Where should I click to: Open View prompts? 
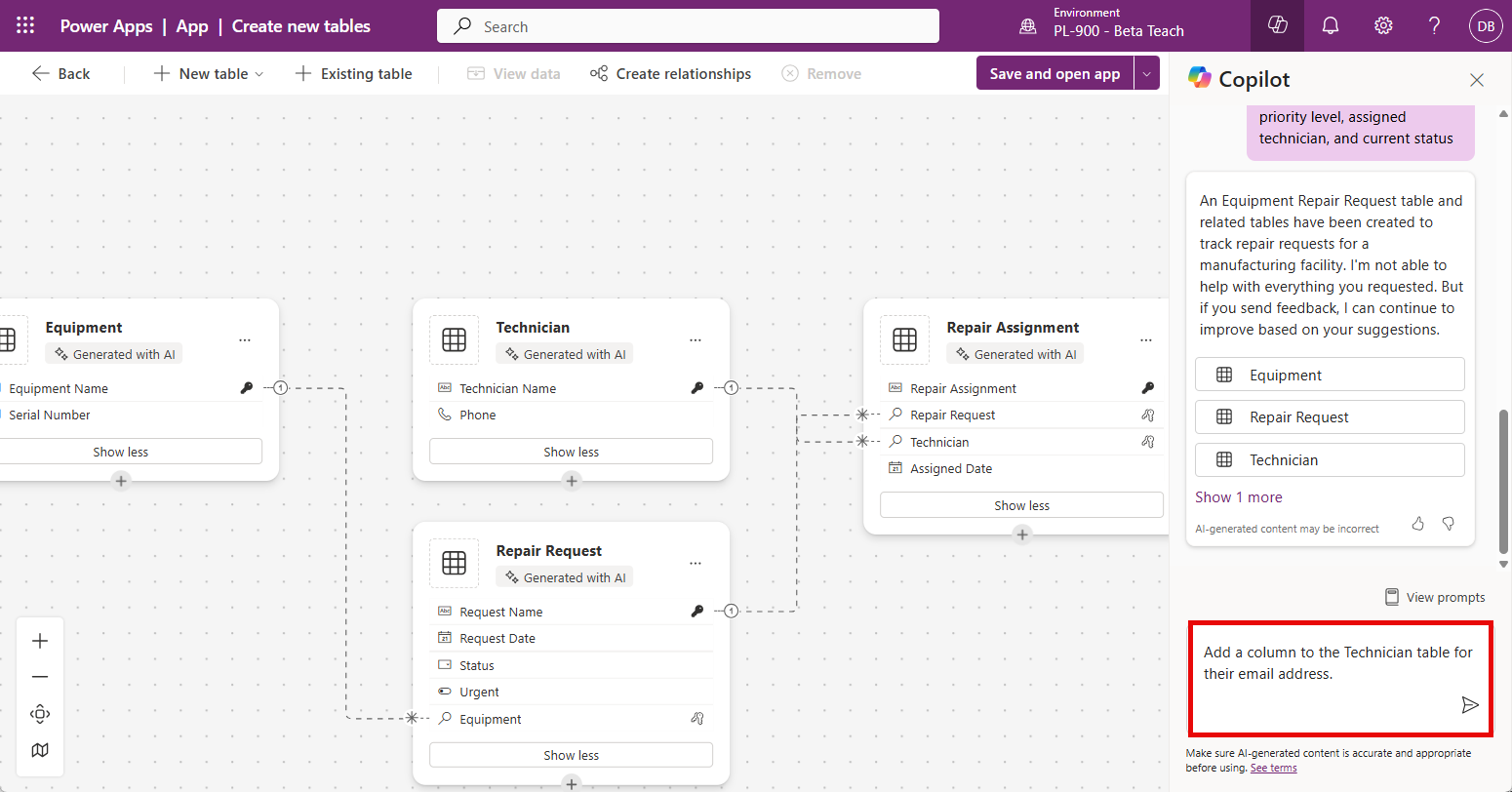pos(1435,597)
